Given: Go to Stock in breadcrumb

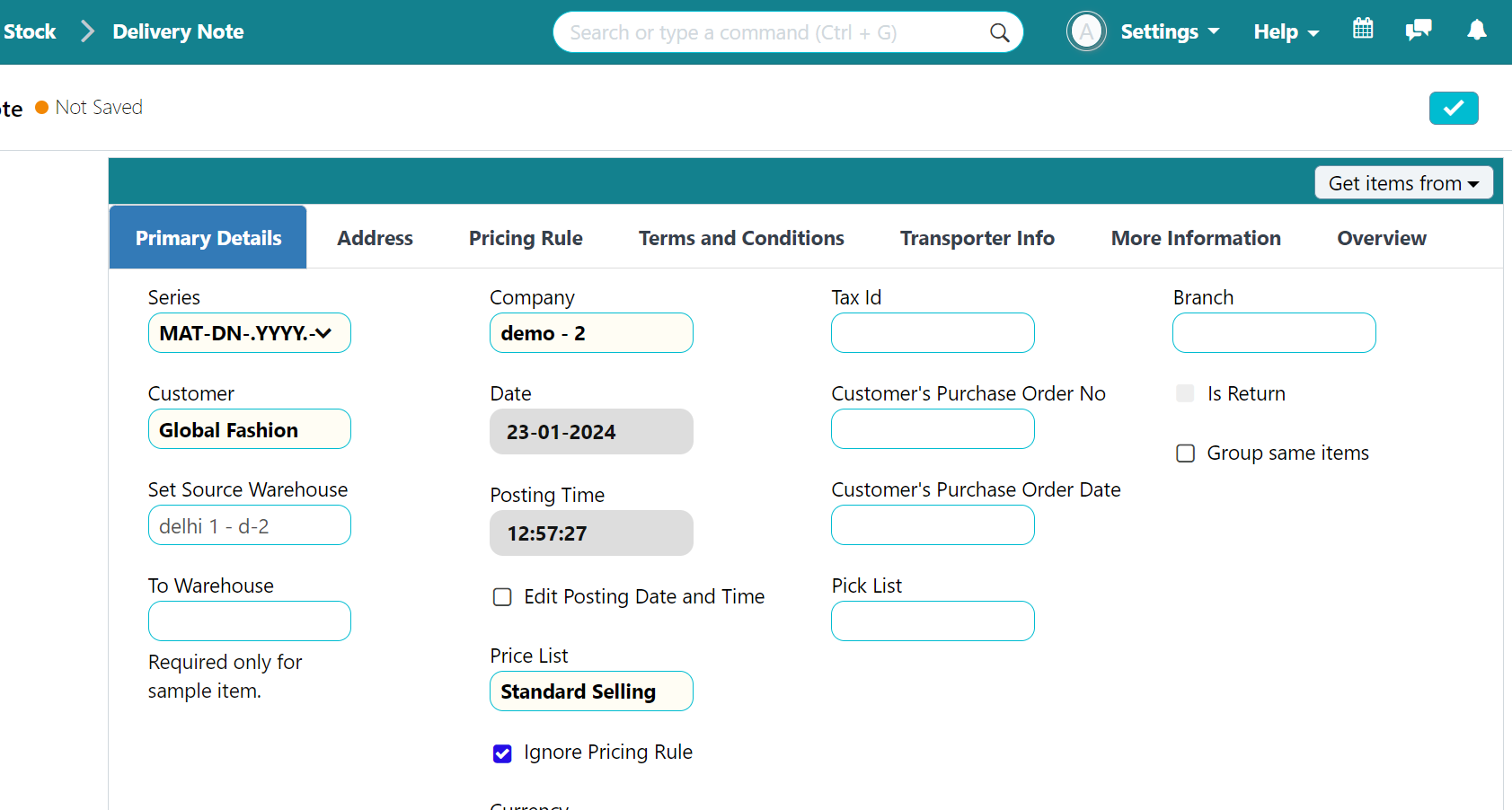Looking at the screenshot, I should click(30, 32).
